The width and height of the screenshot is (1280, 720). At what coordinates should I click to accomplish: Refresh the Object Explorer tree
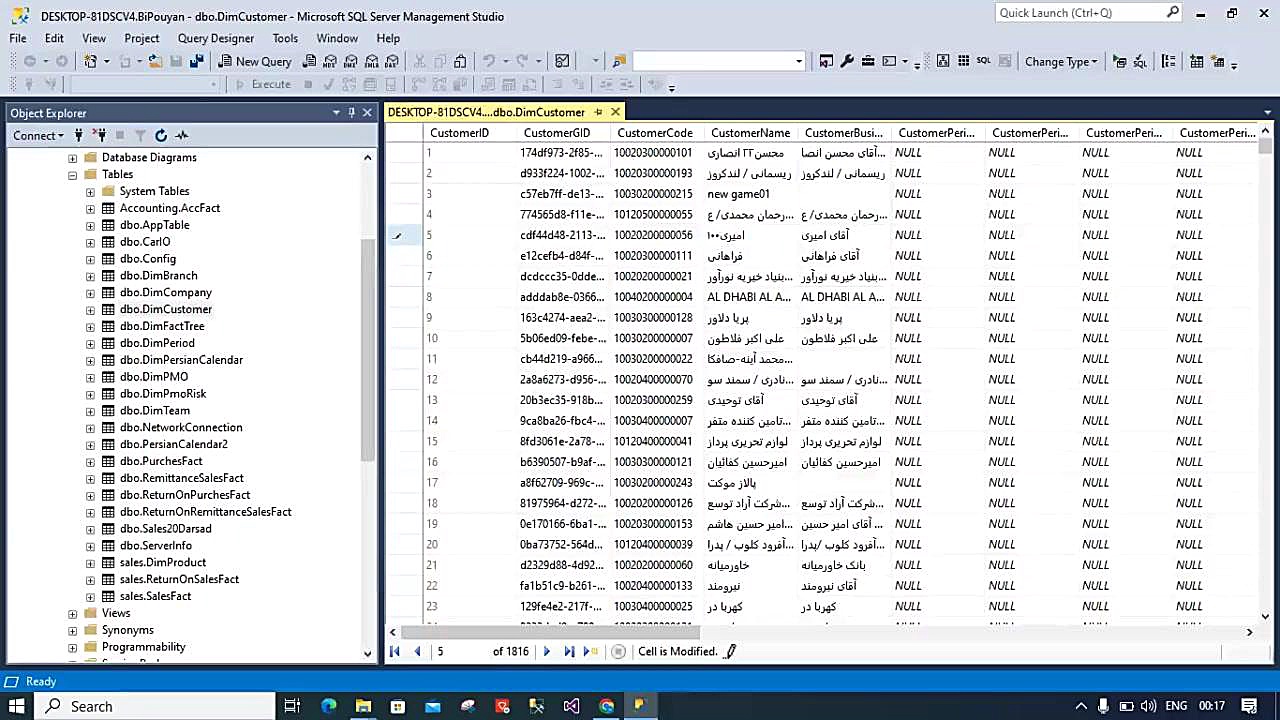[x=160, y=135]
